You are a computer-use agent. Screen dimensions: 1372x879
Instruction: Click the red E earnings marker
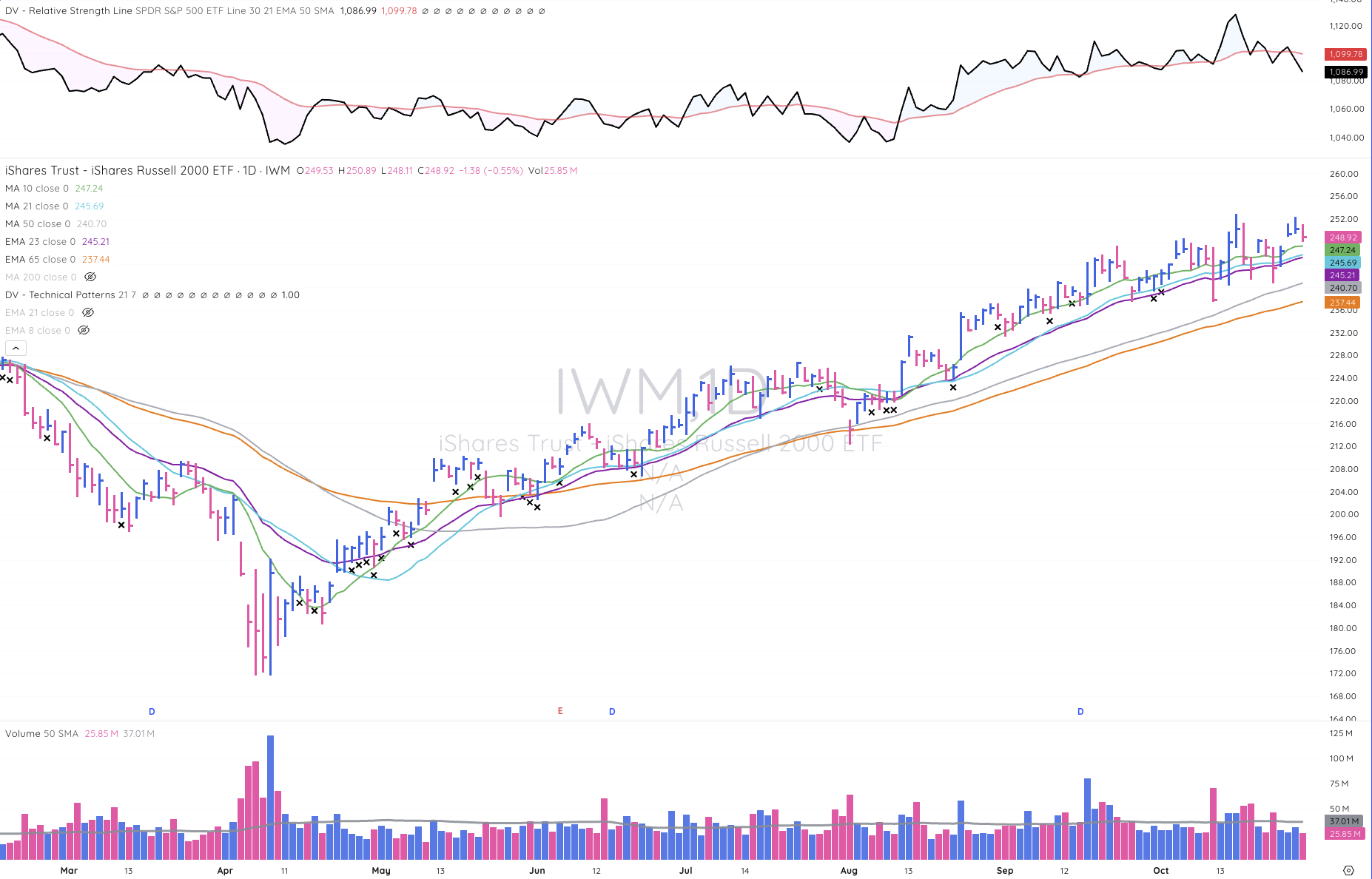tap(560, 711)
